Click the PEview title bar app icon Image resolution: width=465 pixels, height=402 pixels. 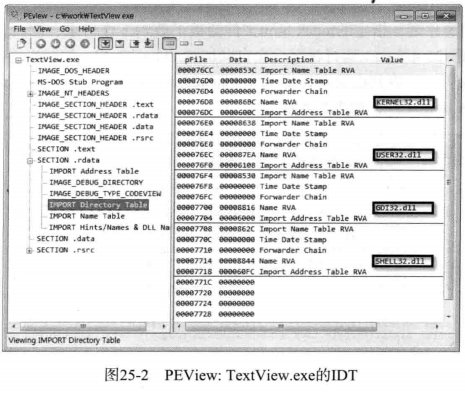tap(15, 15)
